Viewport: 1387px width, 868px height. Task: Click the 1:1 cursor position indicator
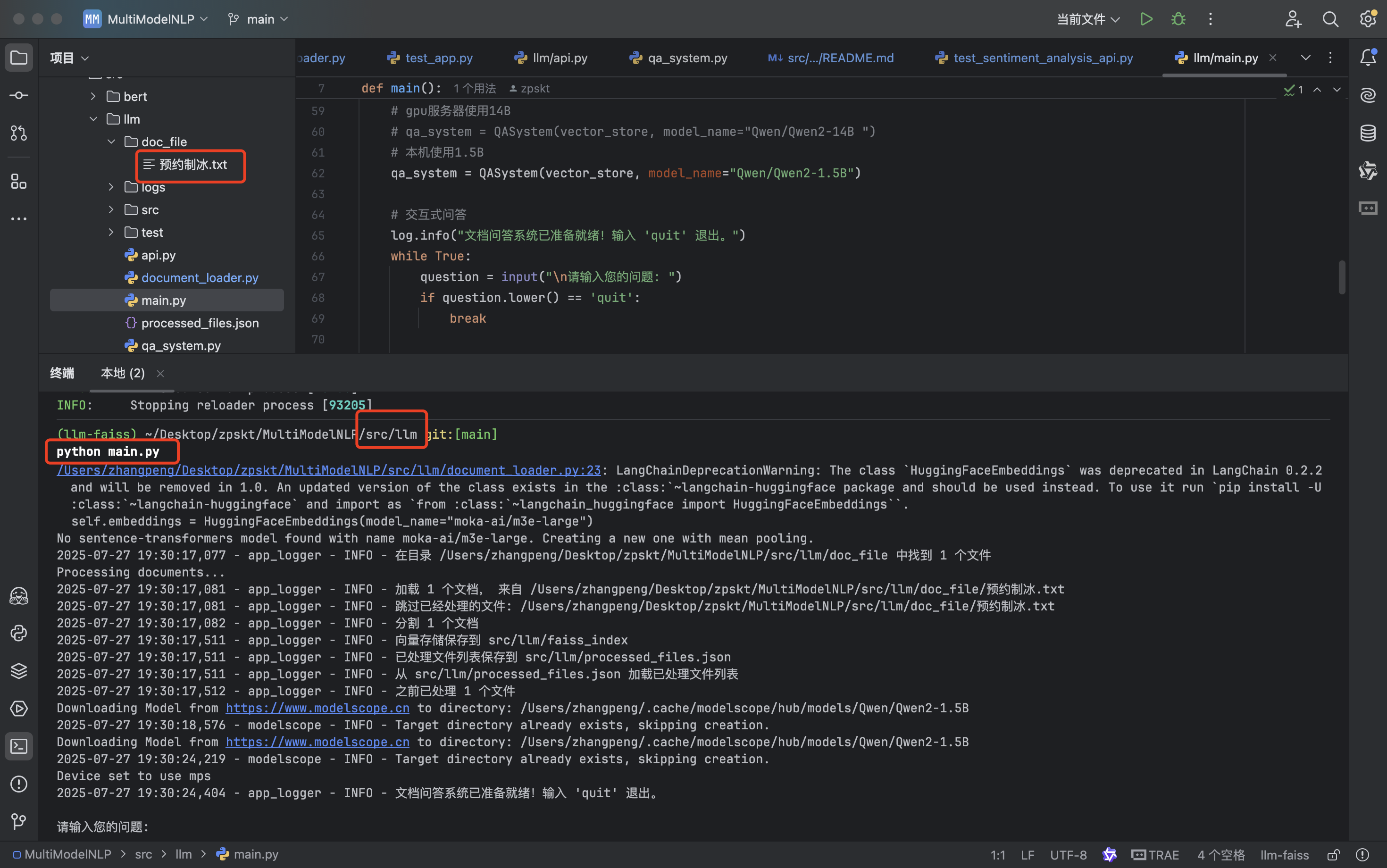(998, 855)
